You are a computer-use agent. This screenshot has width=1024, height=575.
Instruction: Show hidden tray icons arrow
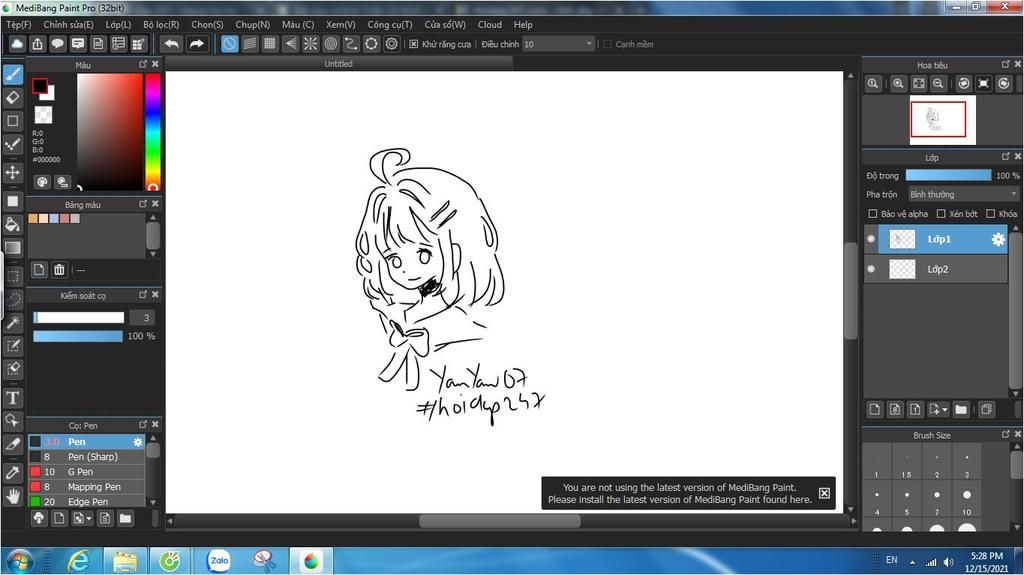point(912,562)
